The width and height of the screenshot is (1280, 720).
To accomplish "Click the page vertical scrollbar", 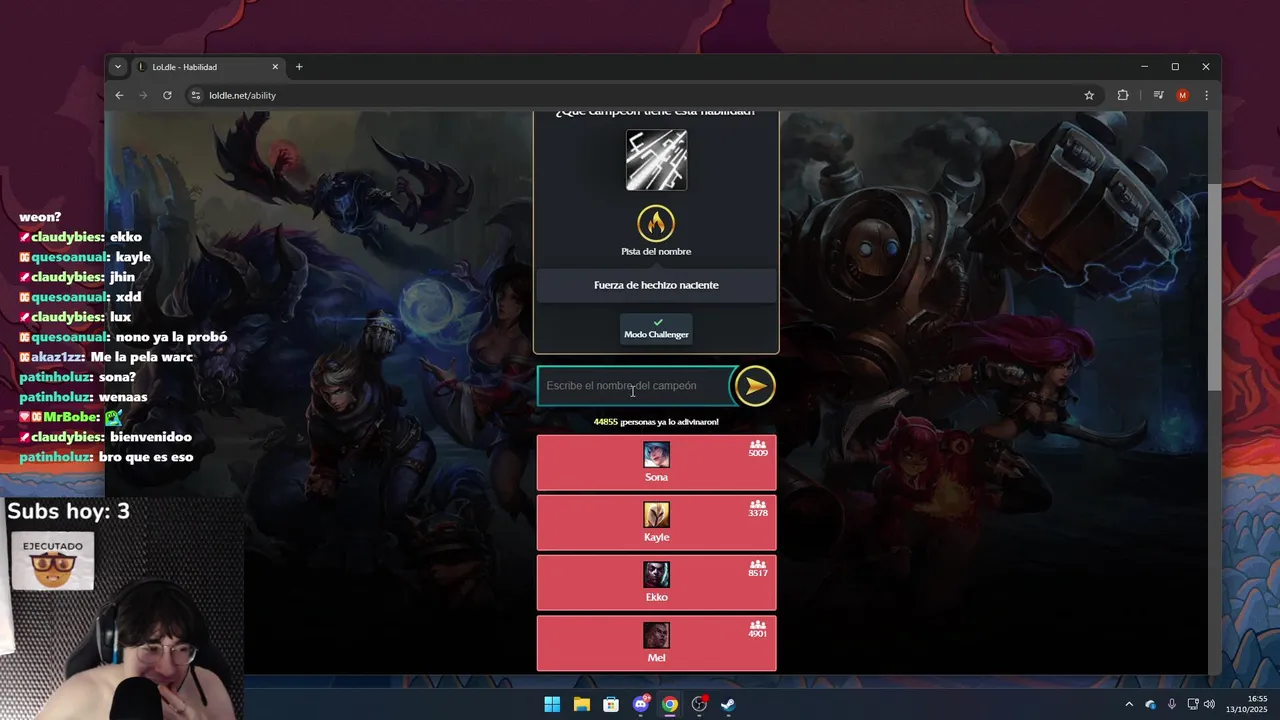I will 1214,287.
